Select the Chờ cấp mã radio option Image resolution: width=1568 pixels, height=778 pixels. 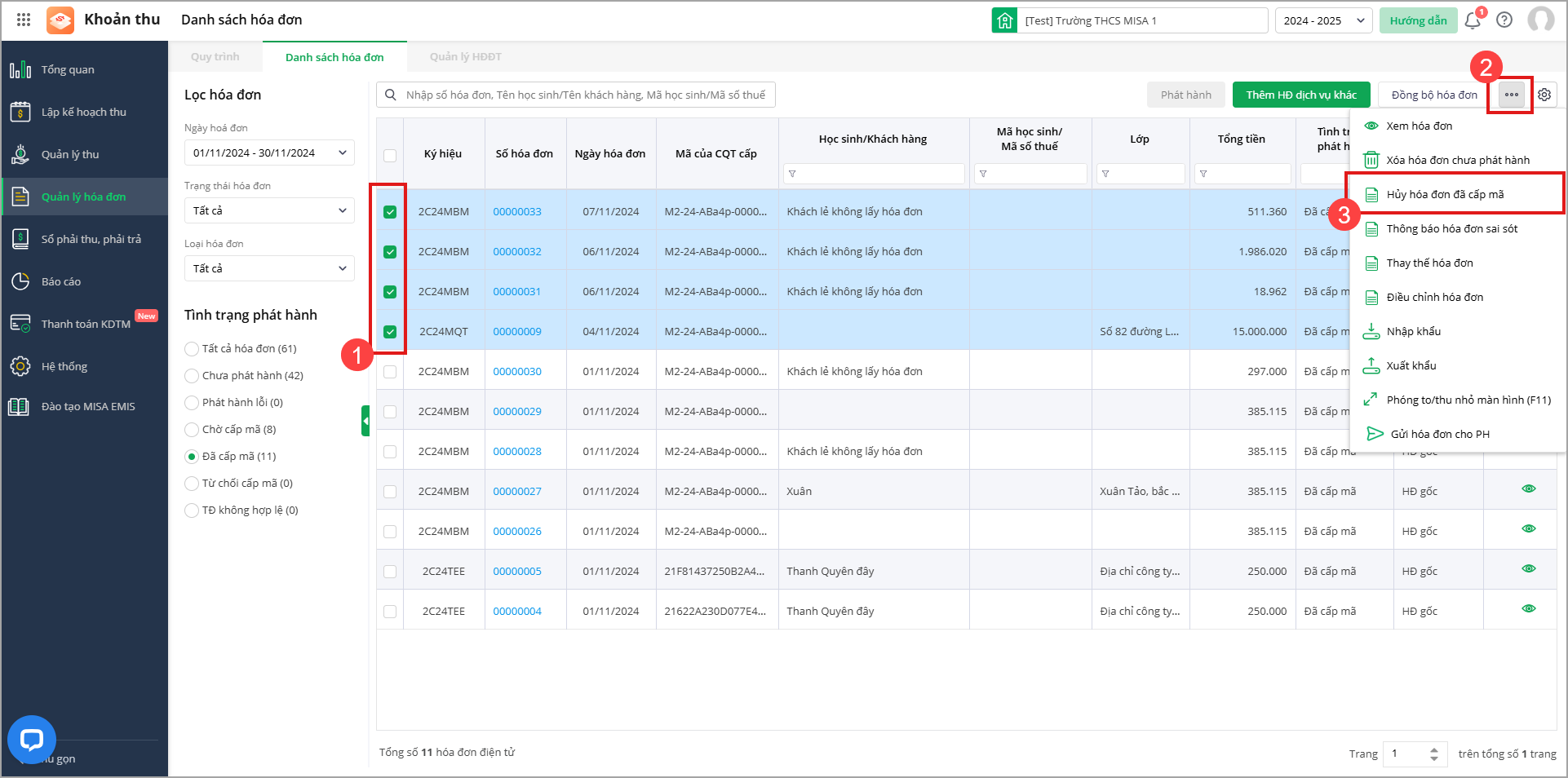(x=192, y=430)
